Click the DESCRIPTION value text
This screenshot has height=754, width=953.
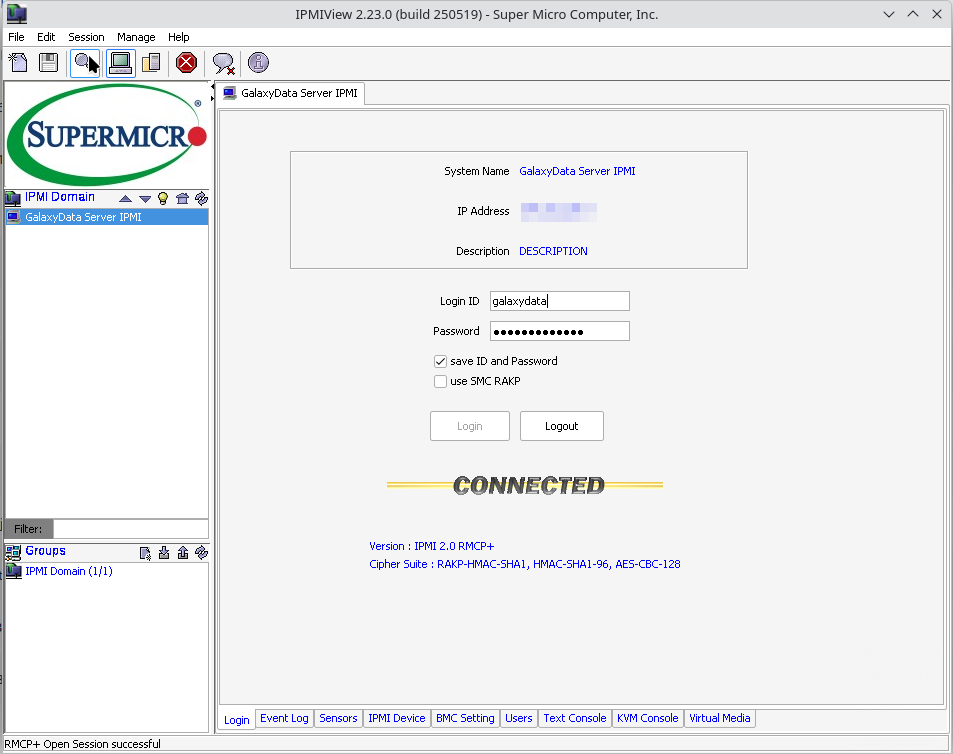point(553,251)
